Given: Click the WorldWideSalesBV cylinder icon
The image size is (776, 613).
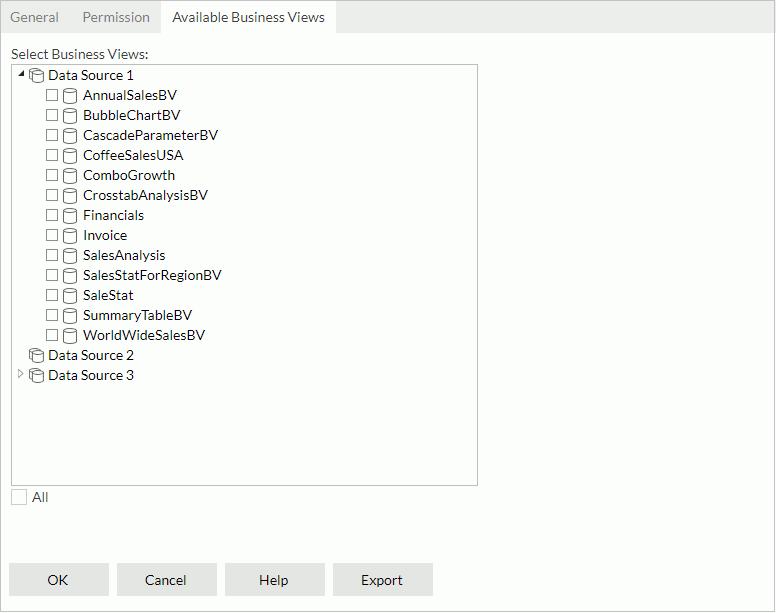Looking at the screenshot, I should click(70, 336).
